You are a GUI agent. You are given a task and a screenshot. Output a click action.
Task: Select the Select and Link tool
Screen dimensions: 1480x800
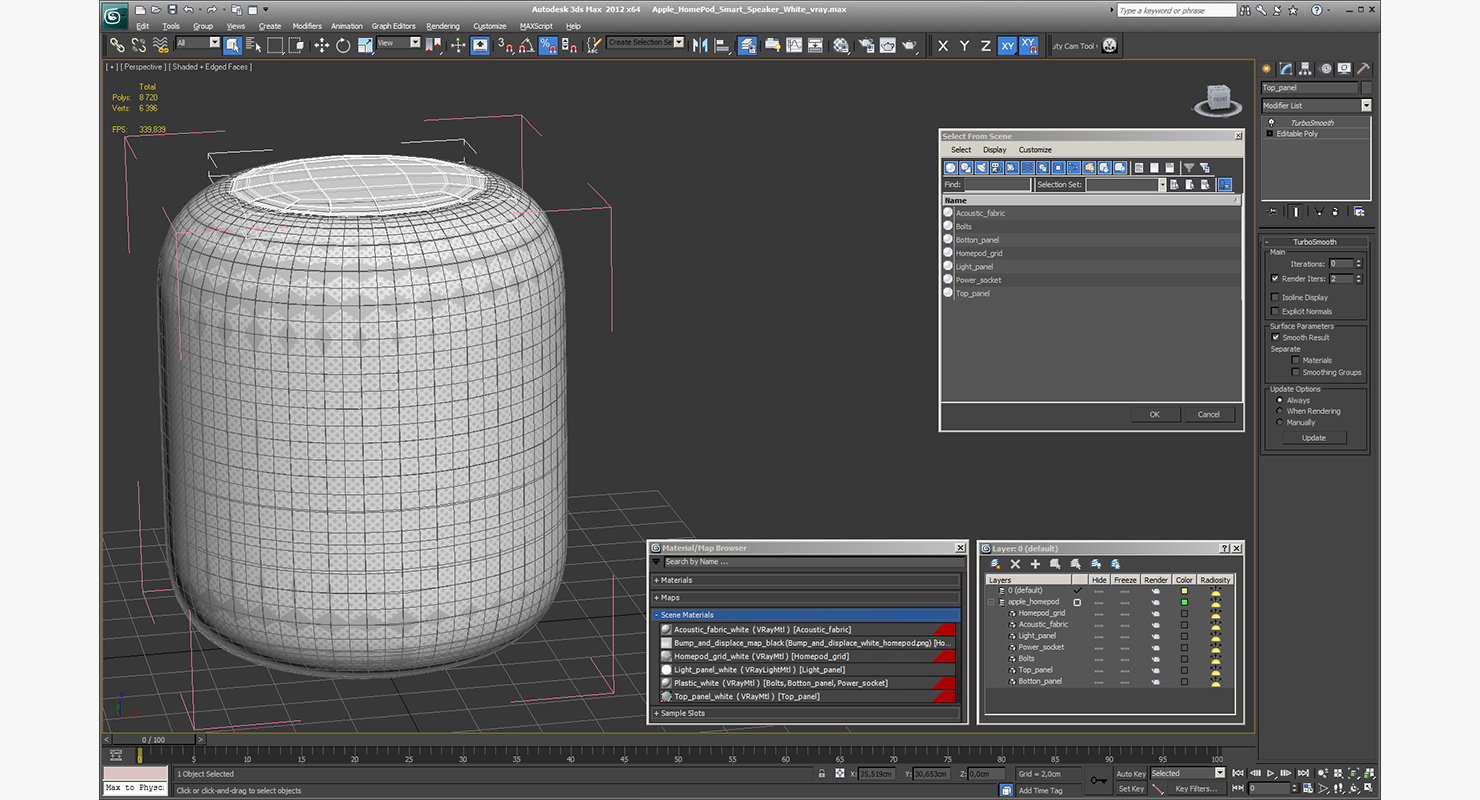[117, 45]
